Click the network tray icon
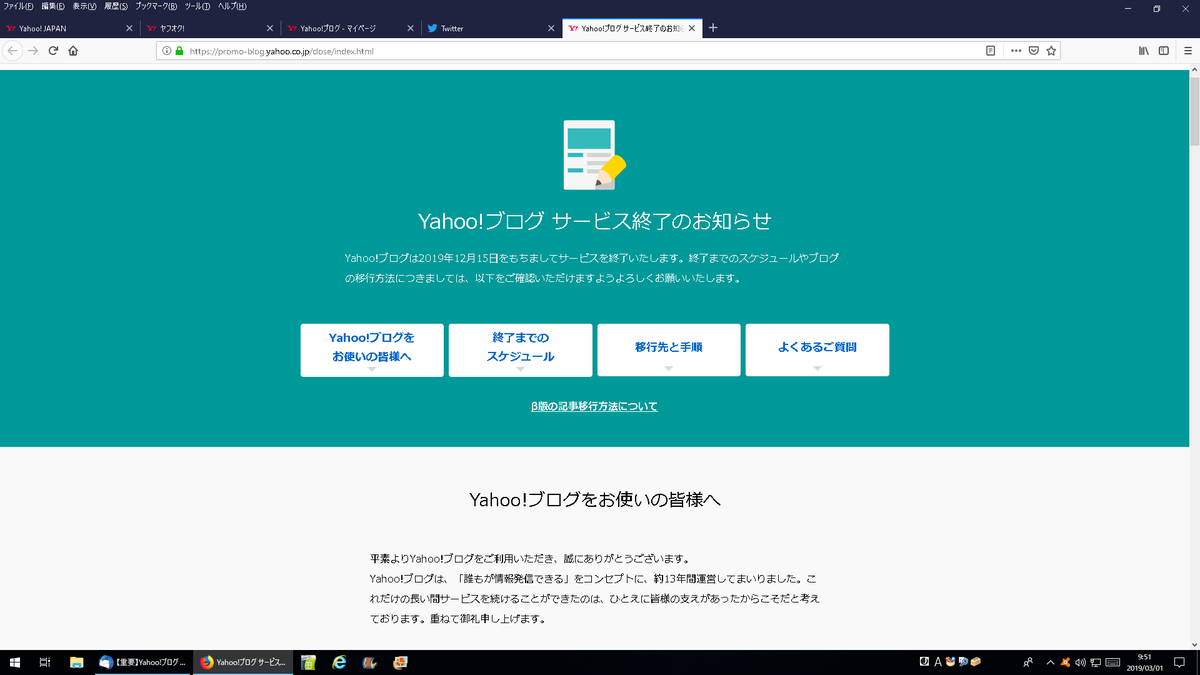The width and height of the screenshot is (1200, 675). click(x=1096, y=662)
